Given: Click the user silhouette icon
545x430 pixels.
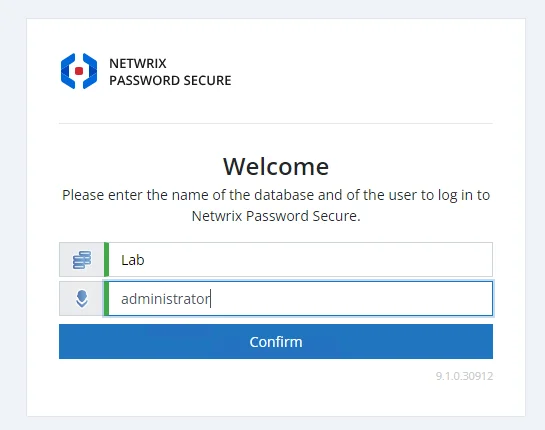Looking at the screenshot, I should pos(82,299).
